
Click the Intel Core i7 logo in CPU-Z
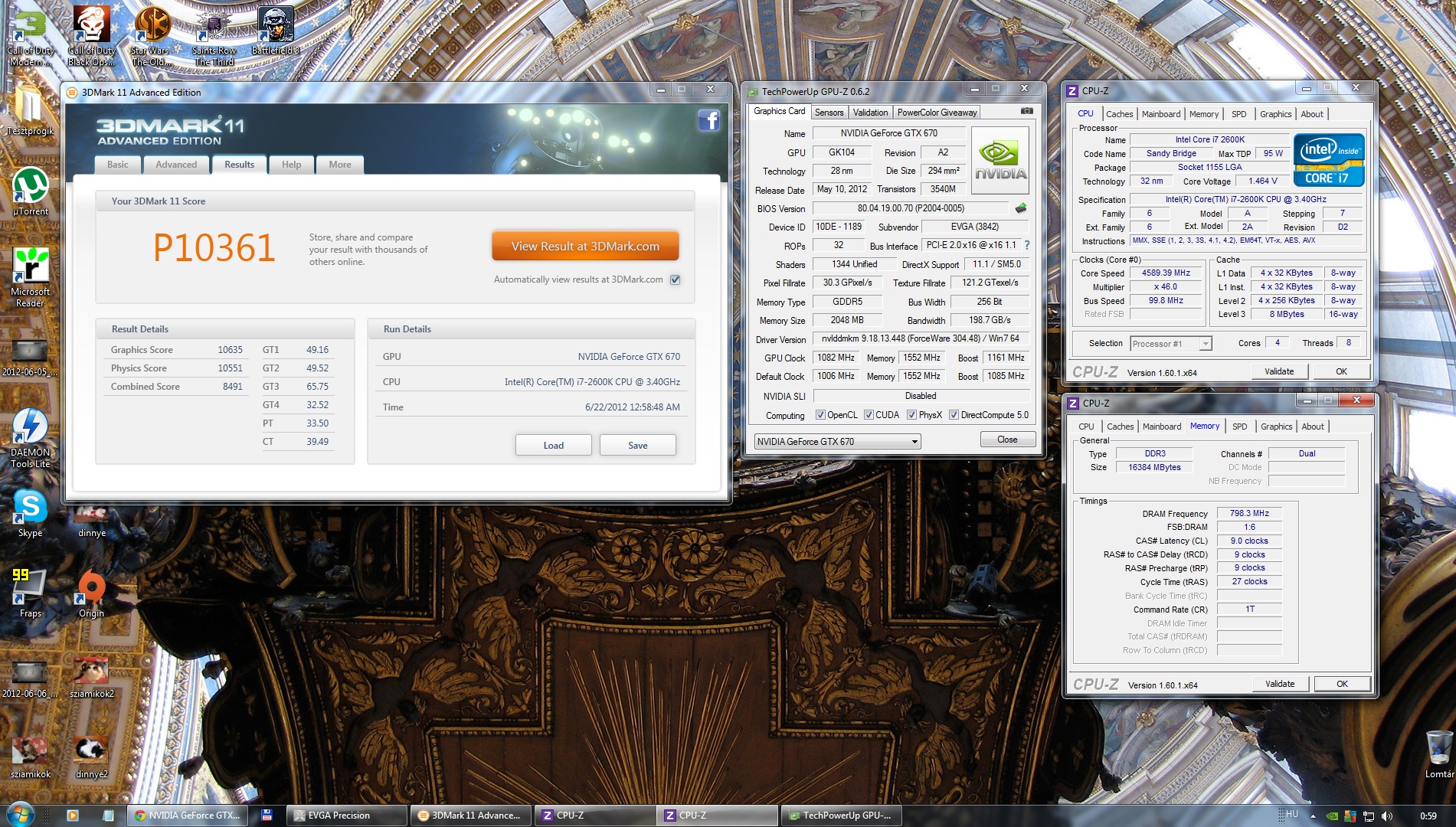tap(1329, 161)
